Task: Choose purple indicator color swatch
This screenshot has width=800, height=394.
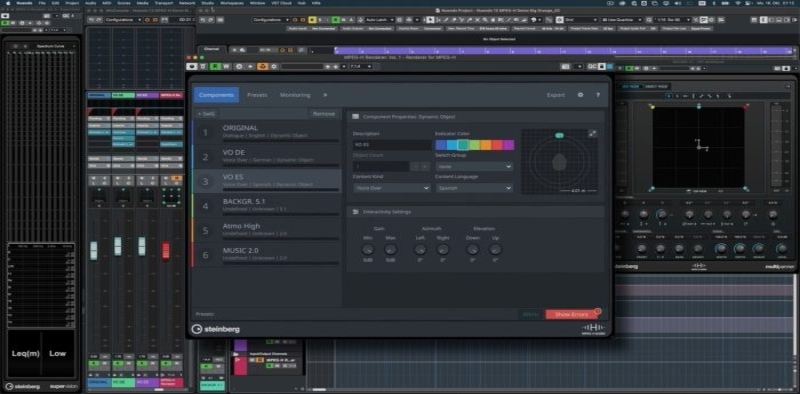Action: (x=508, y=145)
